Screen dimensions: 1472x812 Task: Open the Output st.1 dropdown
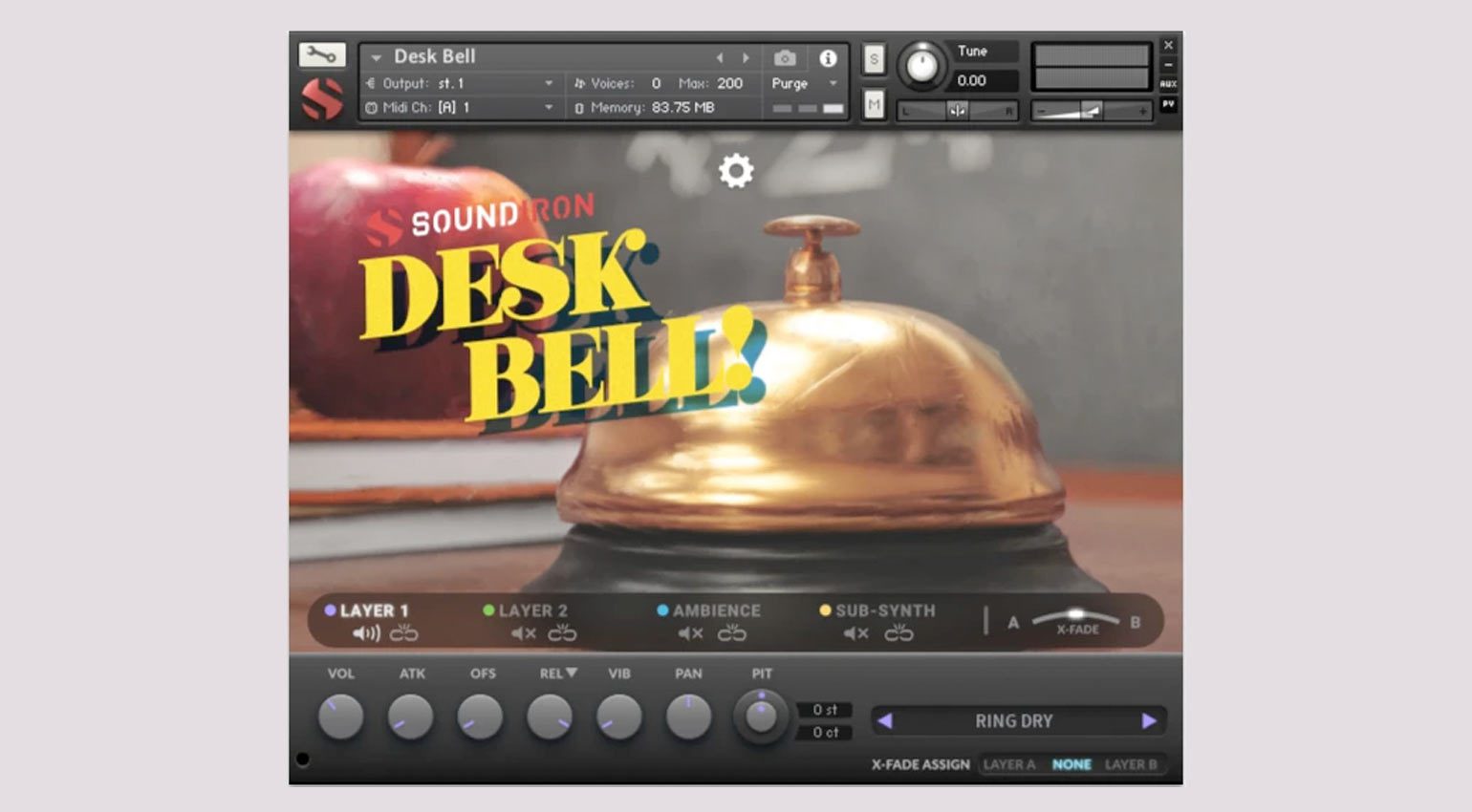pyautogui.click(x=549, y=83)
